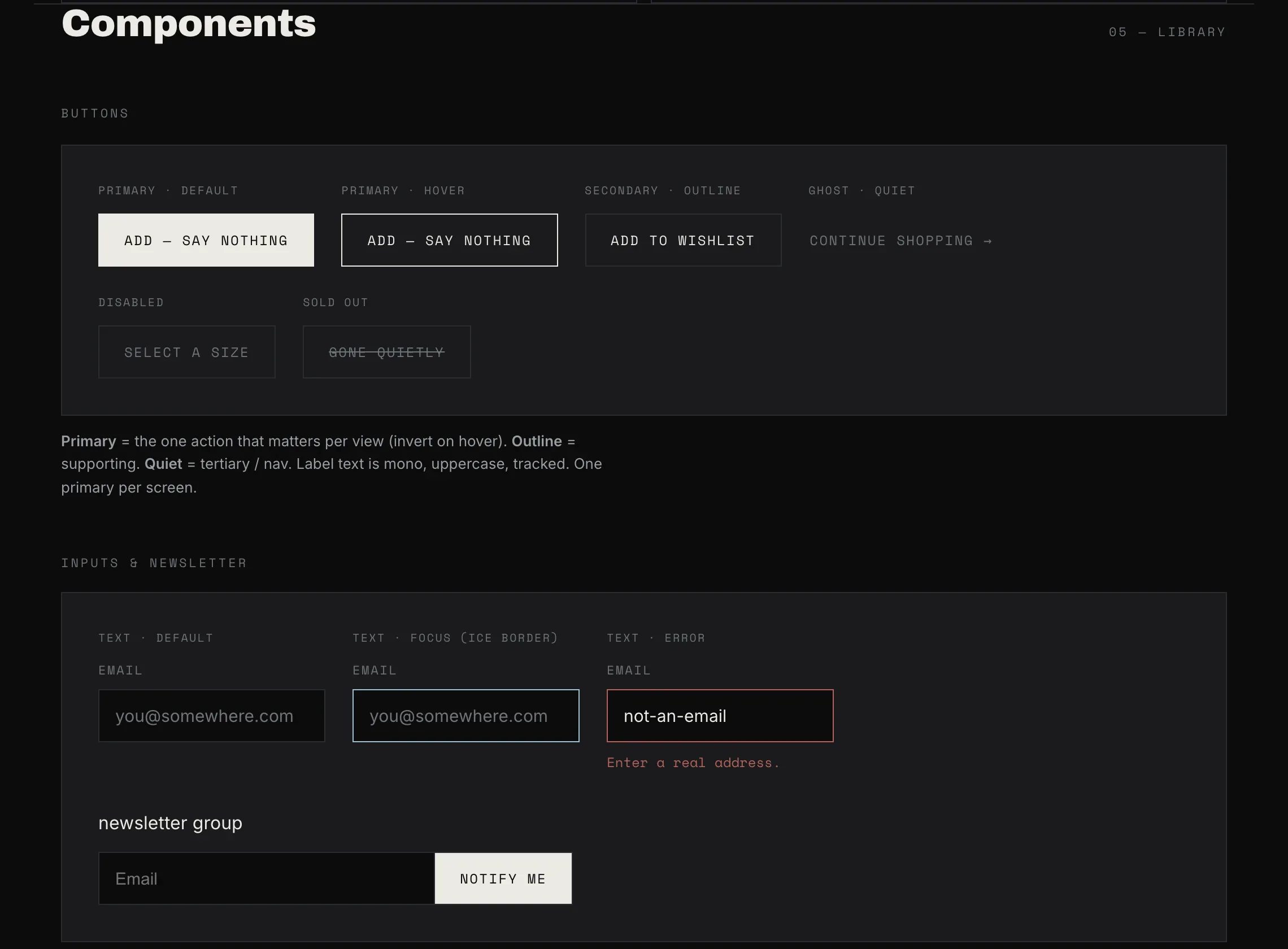The width and height of the screenshot is (1288, 949).
Task: Click the EMAIL label above the default input
Action: tap(120, 671)
